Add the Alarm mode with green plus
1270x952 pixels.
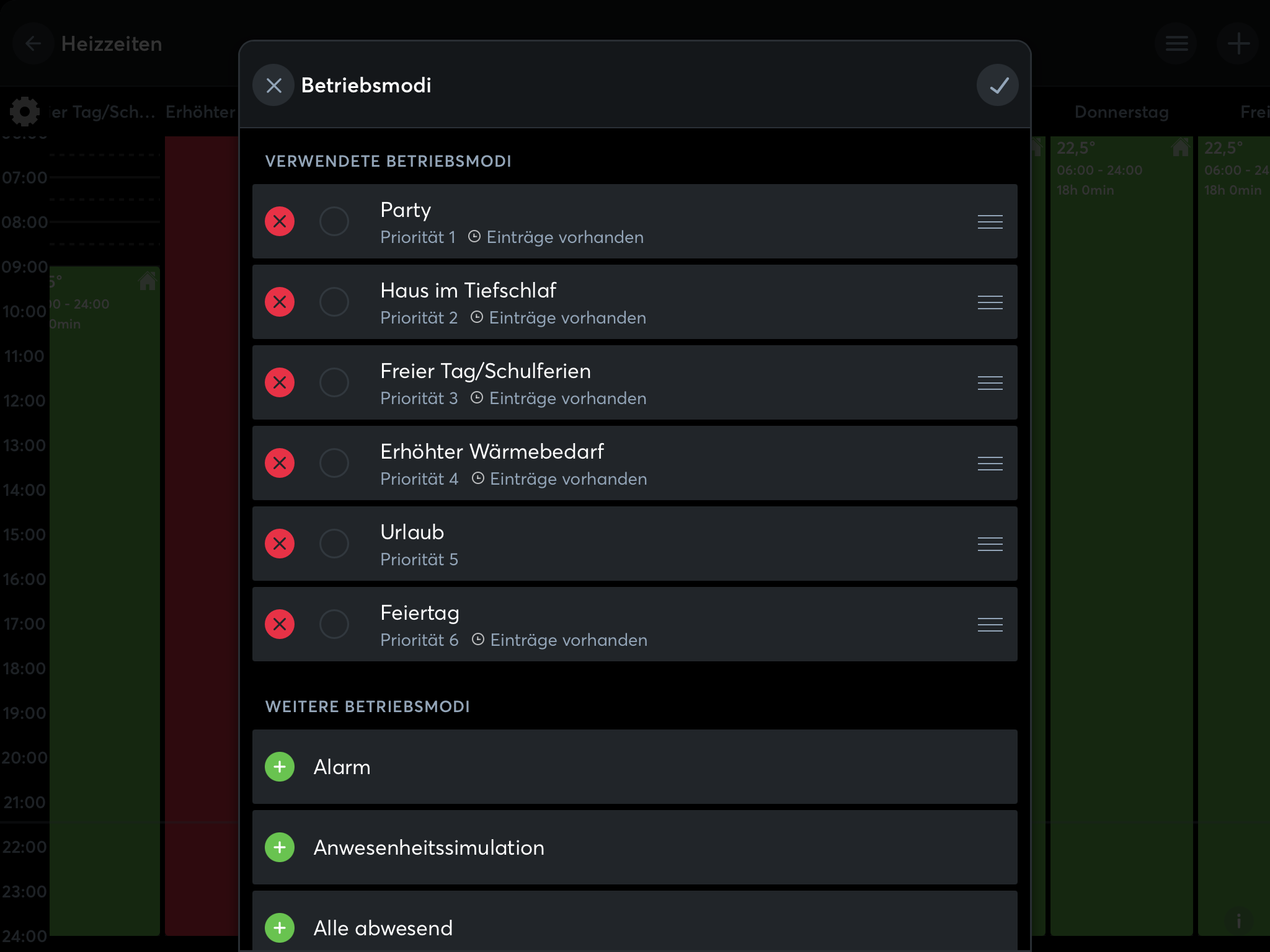280,767
